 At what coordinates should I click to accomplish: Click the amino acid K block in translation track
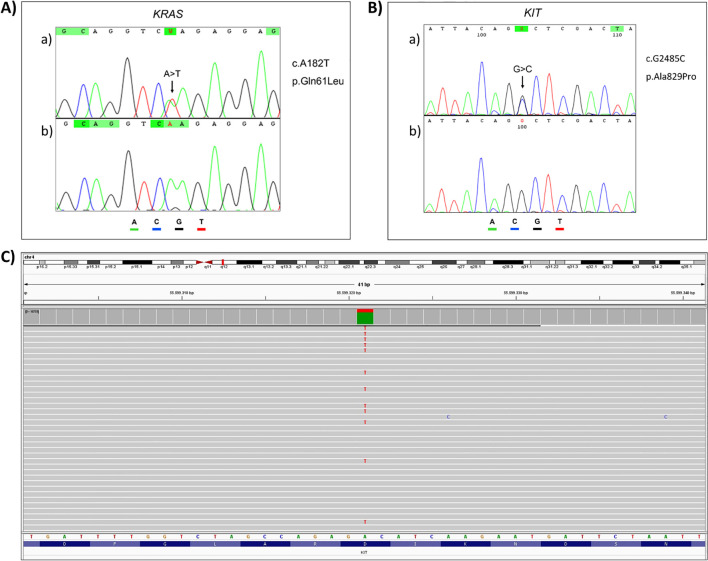click(x=466, y=544)
